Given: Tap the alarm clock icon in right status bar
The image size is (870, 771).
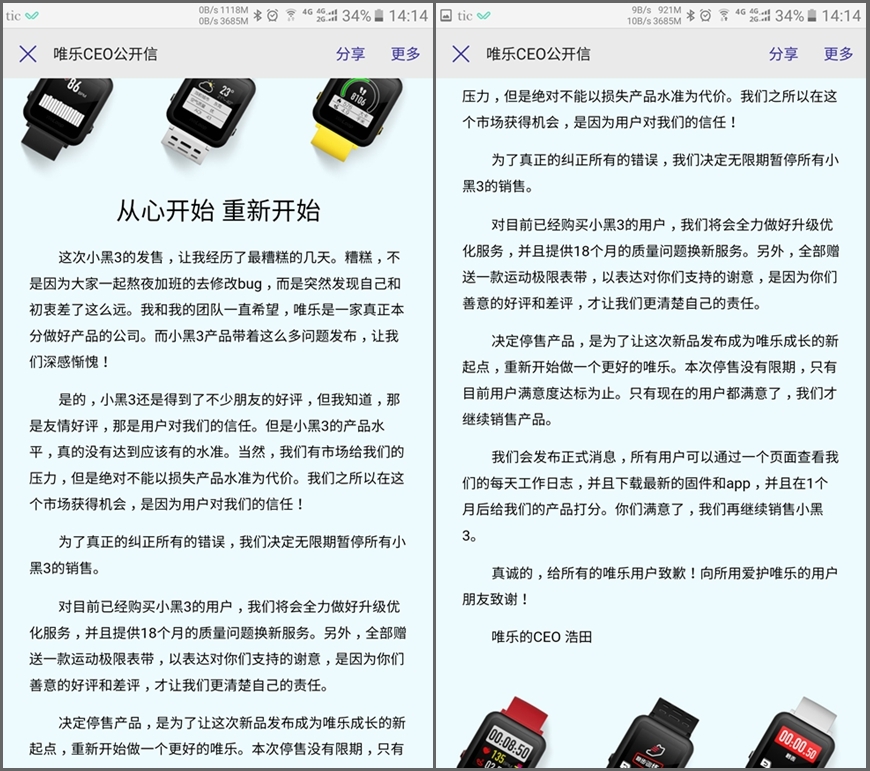Looking at the screenshot, I should pos(705,16).
